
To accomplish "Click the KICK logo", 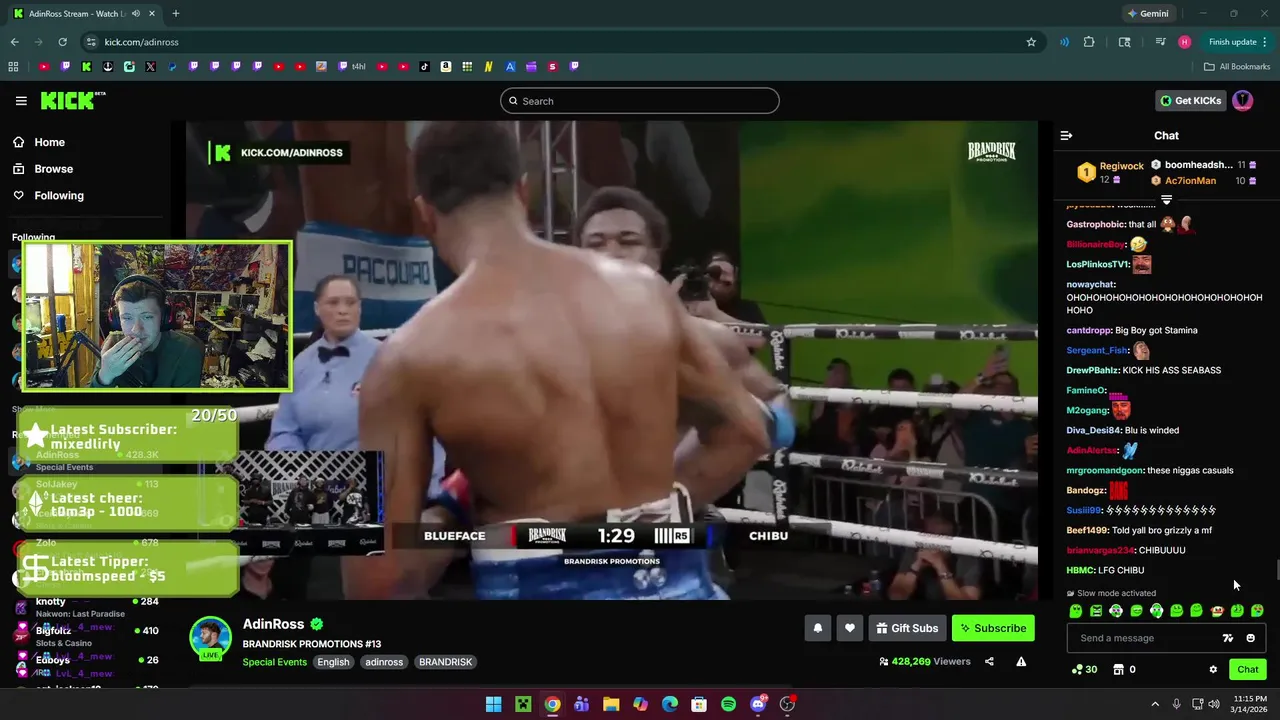I will point(72,100).
